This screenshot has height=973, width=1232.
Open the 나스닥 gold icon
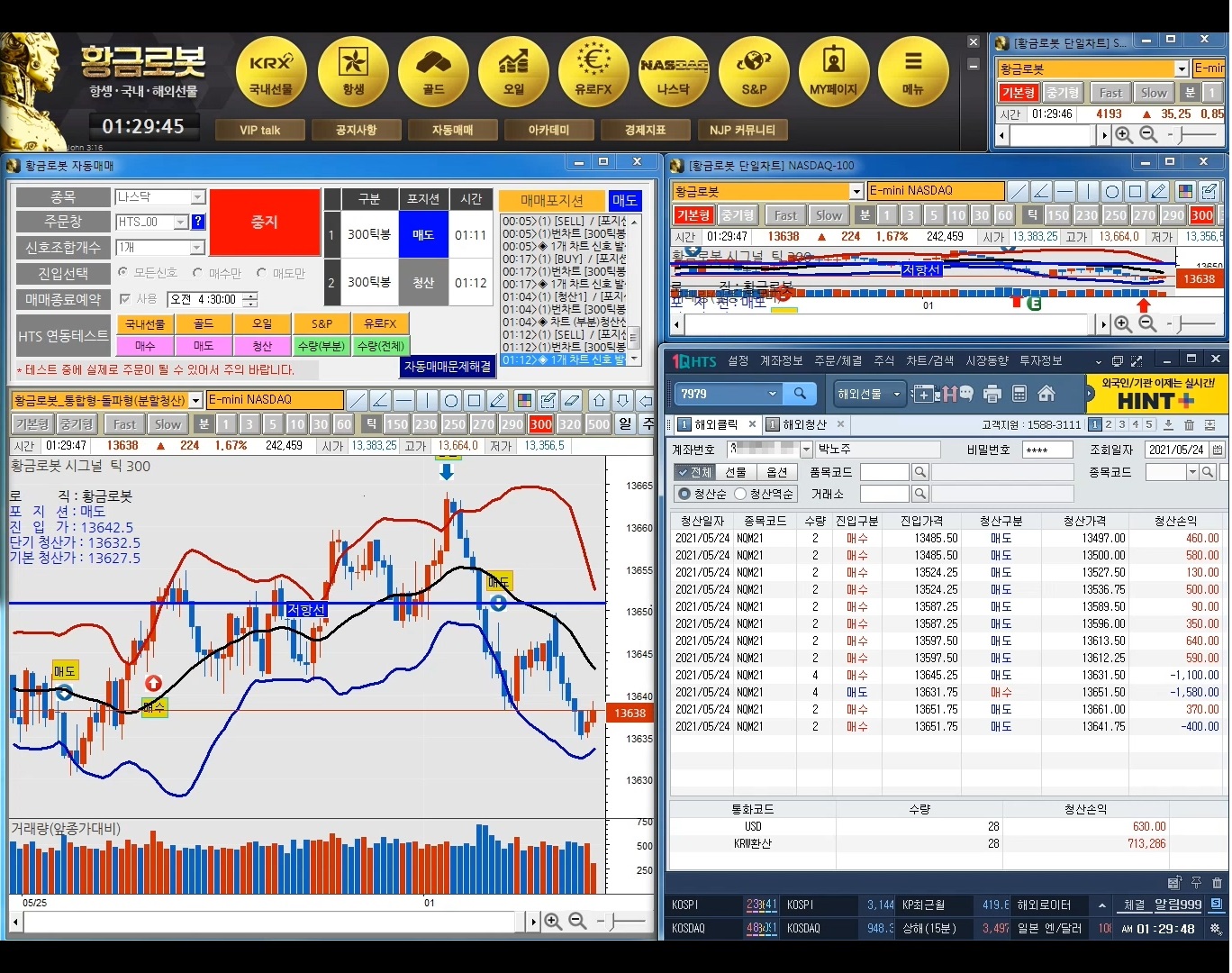pyautogui.click(x=673, y=73)
